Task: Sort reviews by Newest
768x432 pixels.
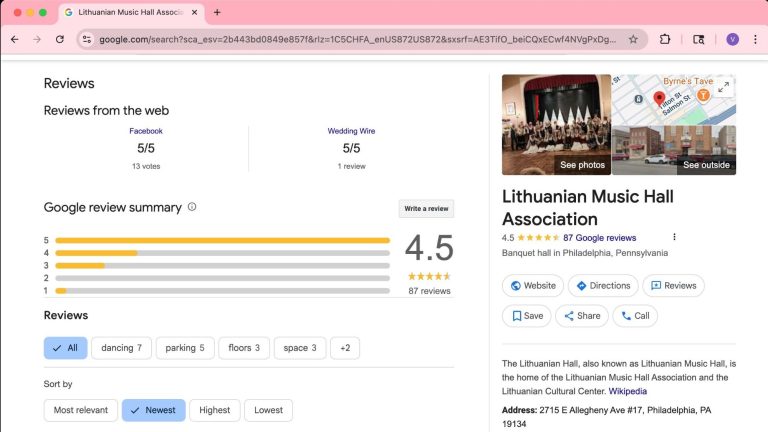Action: coord(154,410)
